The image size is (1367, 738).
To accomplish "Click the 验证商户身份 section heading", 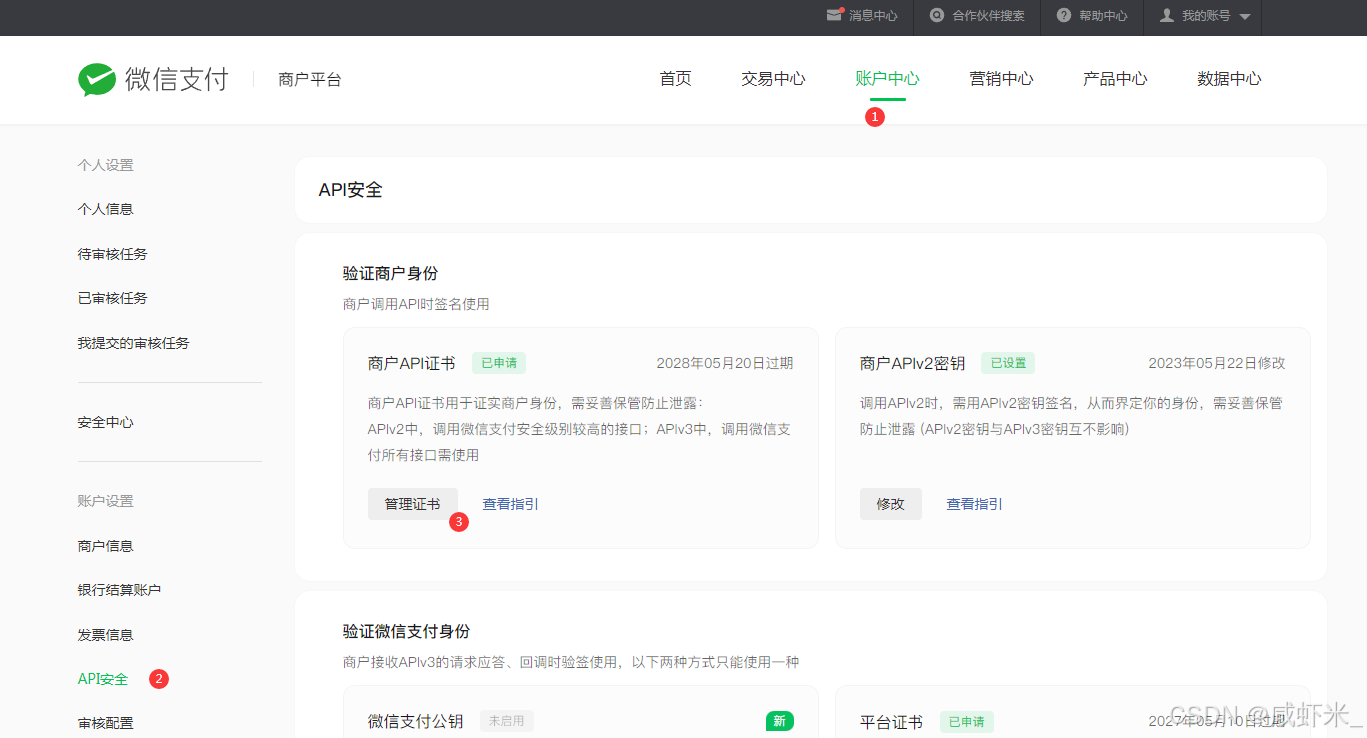I will (x=391, y=273).
